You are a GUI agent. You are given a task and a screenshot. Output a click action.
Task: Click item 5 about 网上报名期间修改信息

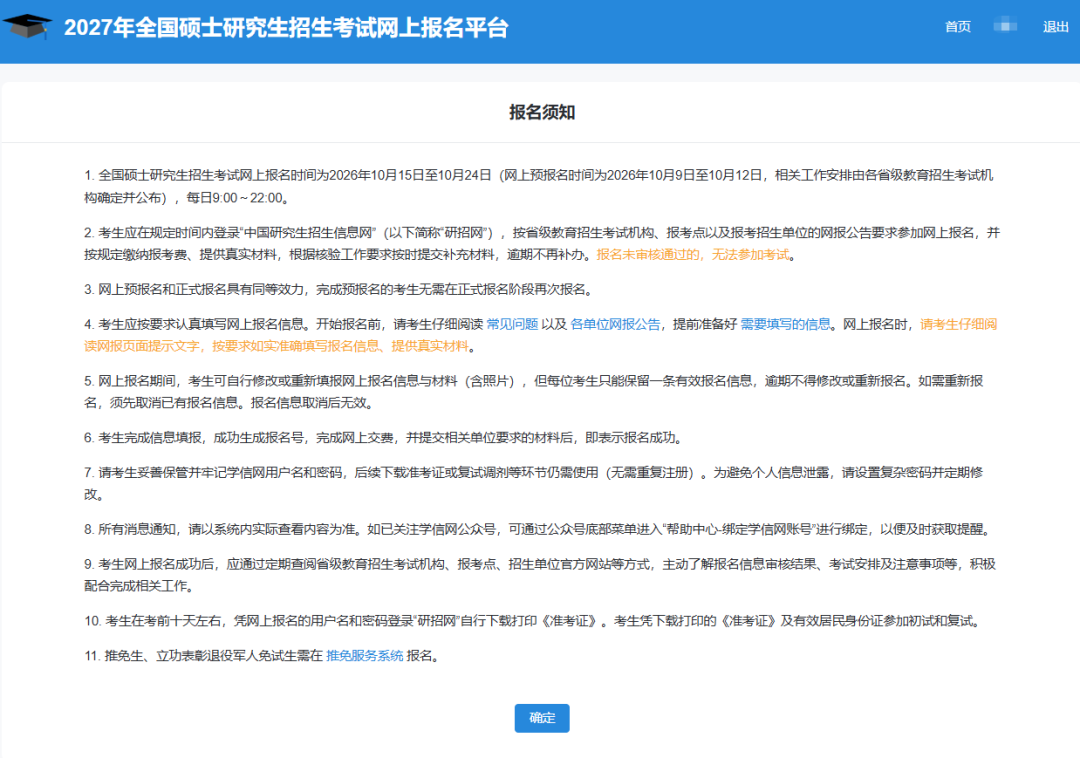point(534,392)
